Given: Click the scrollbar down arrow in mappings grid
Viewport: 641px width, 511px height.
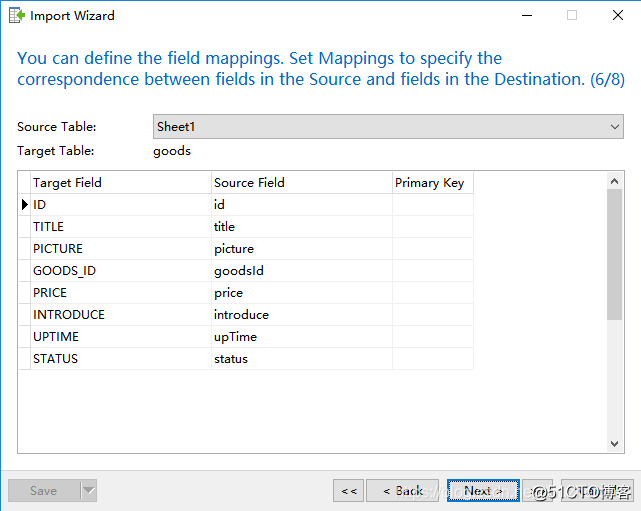Looking at the screenshot, I should coord(614,444).
